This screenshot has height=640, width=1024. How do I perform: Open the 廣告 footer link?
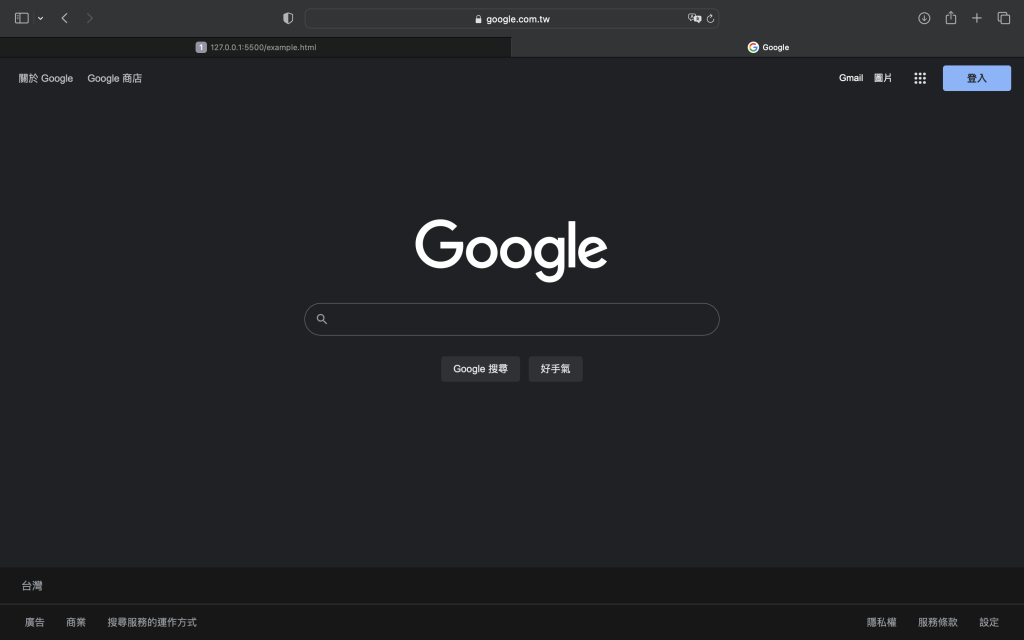click(x=35, y=622)
